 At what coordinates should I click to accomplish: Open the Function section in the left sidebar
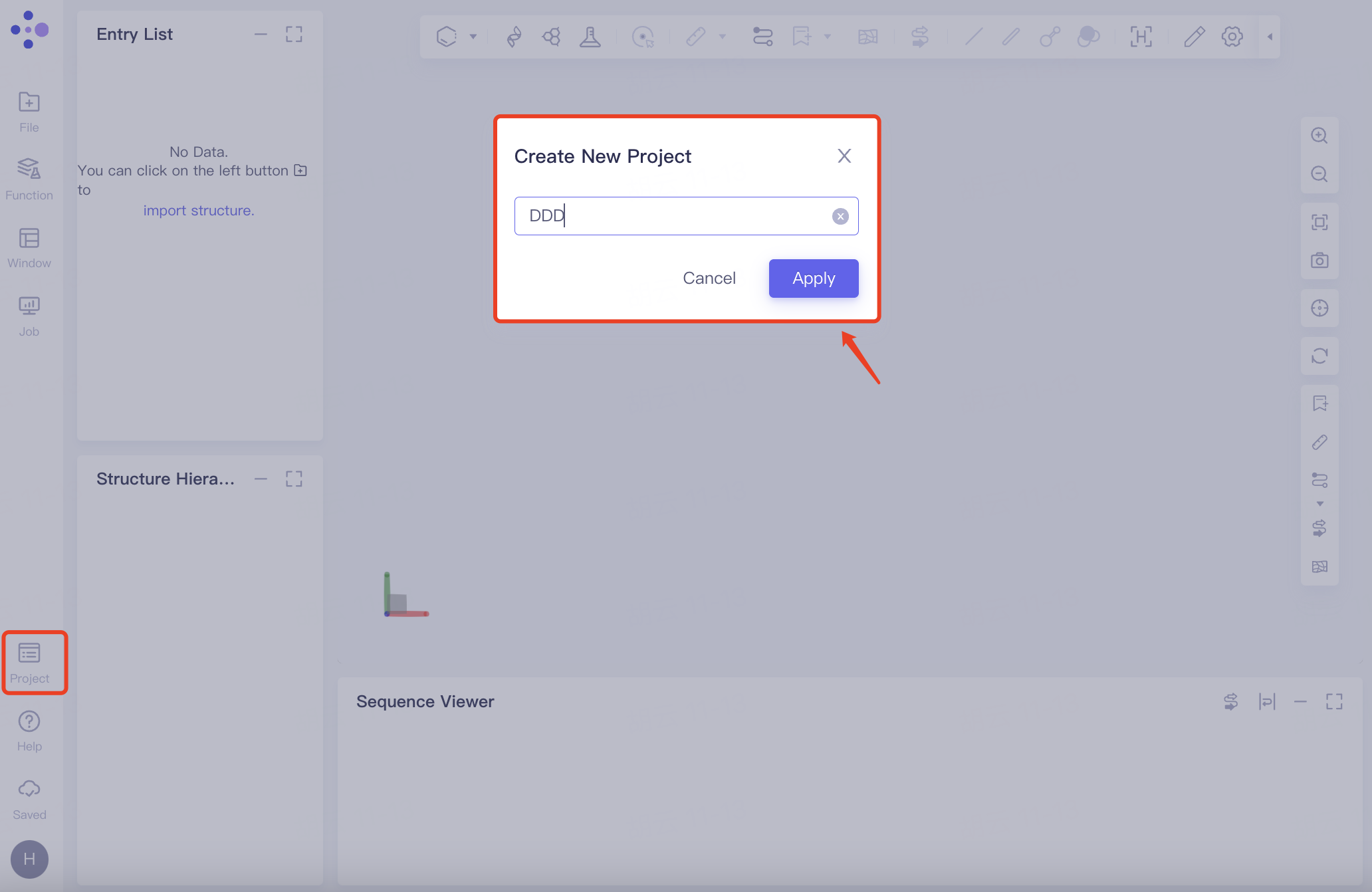pyautogui.click(x=29, y=177)
